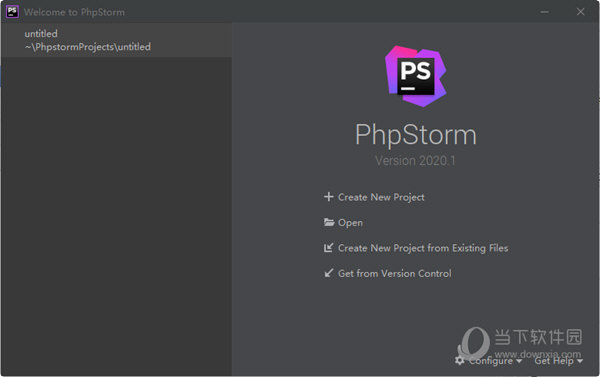The image size is (600, 377).
Task: Click the Welcome to PhpStorm title text
Action: 74,12
